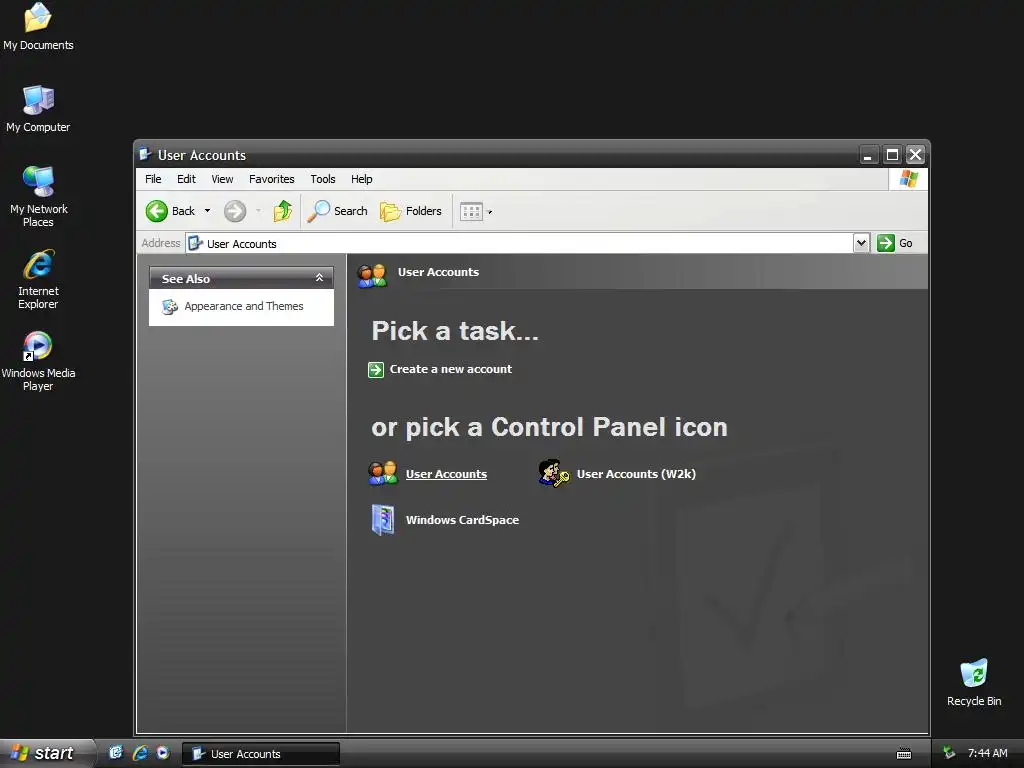This screenshot has height=768, width=1024.
Task: Click the greyed Forward arrow icon
Action: click(235, 211)
